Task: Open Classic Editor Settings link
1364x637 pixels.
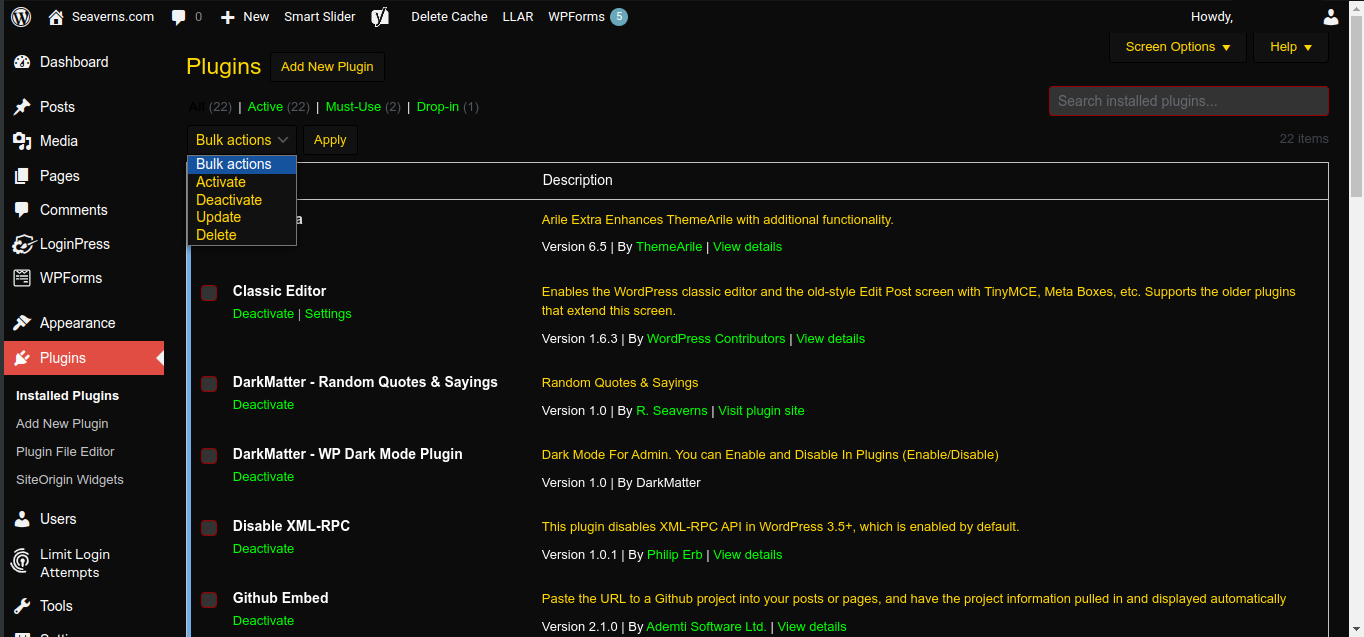Action: 328,314
